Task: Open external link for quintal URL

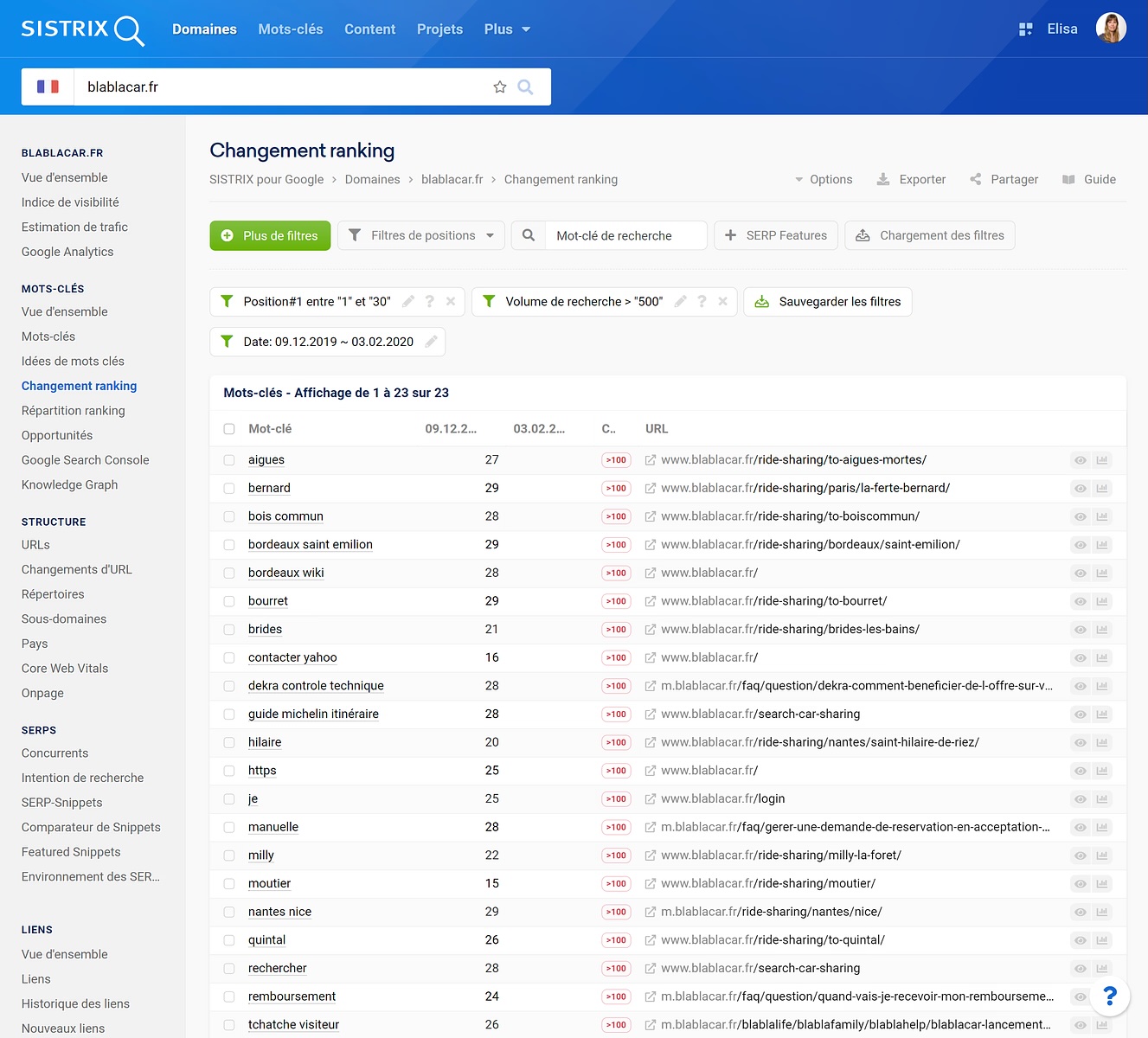Action: (651, 940)
